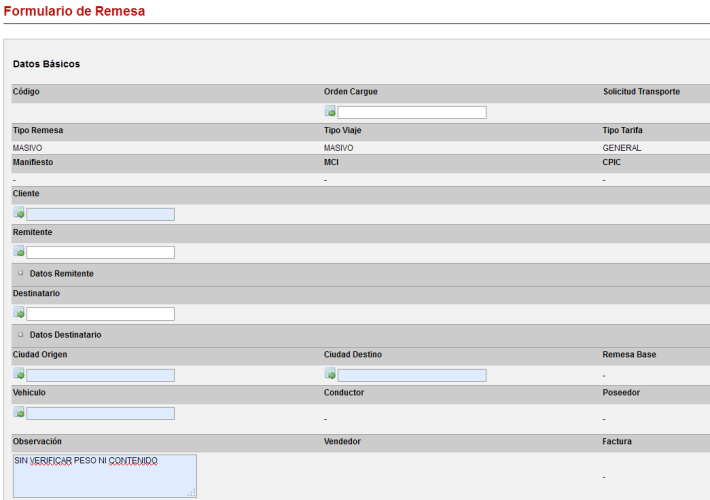This screenshot has height=500, width=710.
Task: Select the Destinatario input field
Action: (100, 314)
